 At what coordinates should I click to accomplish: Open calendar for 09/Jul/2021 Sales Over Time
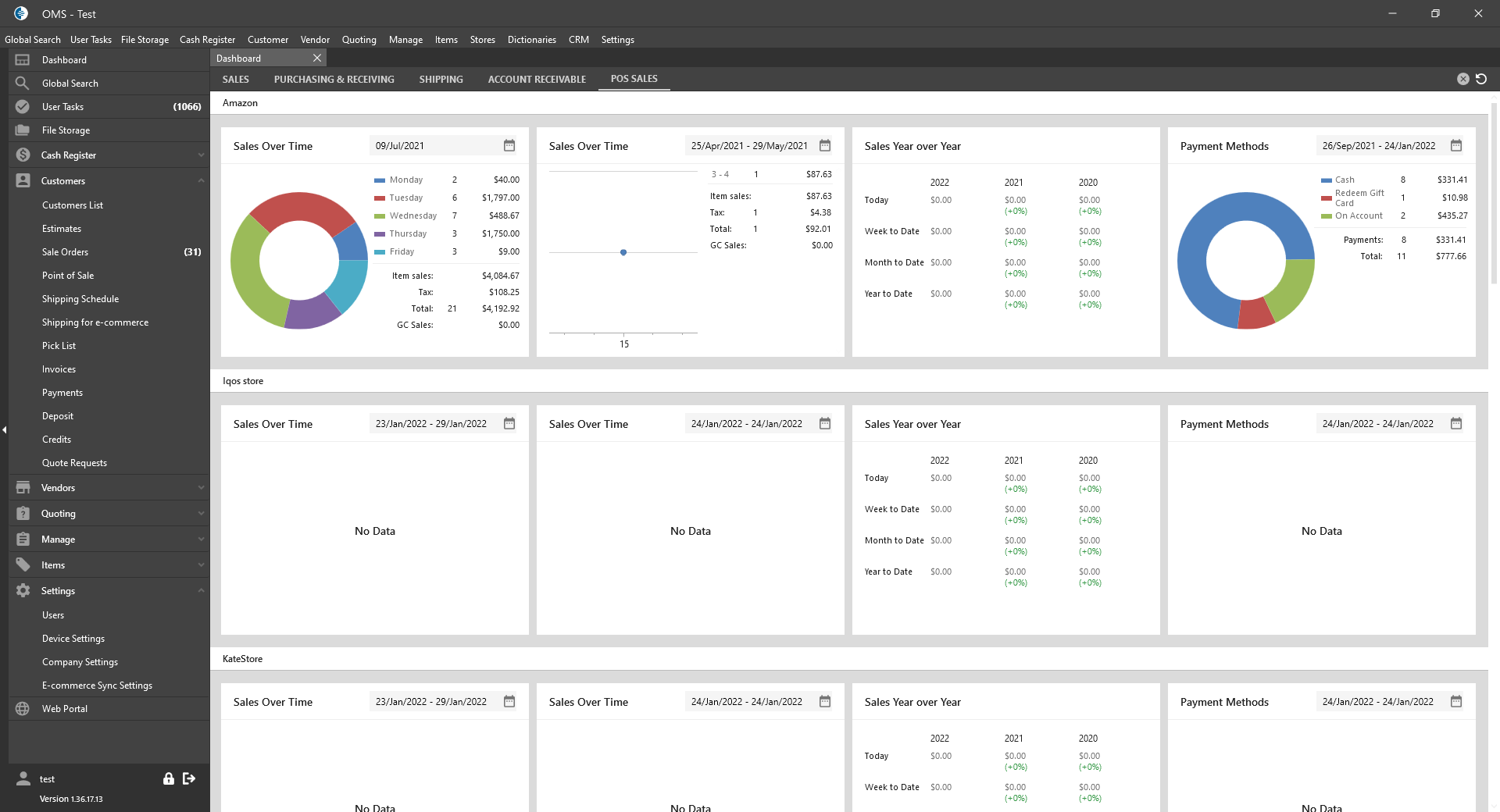tap(509, 146)
